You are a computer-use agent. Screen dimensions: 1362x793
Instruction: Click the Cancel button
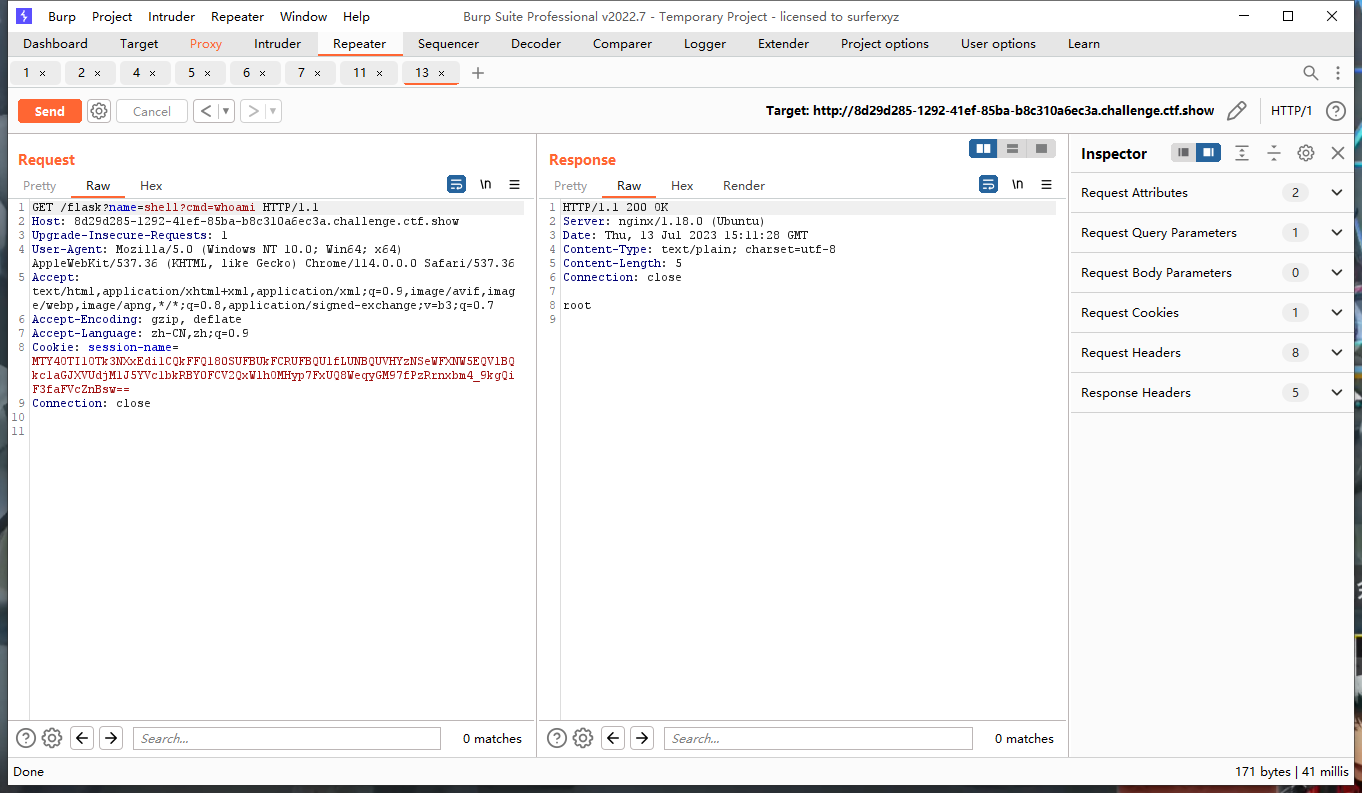pyautogui.click(x=152, y=111)
